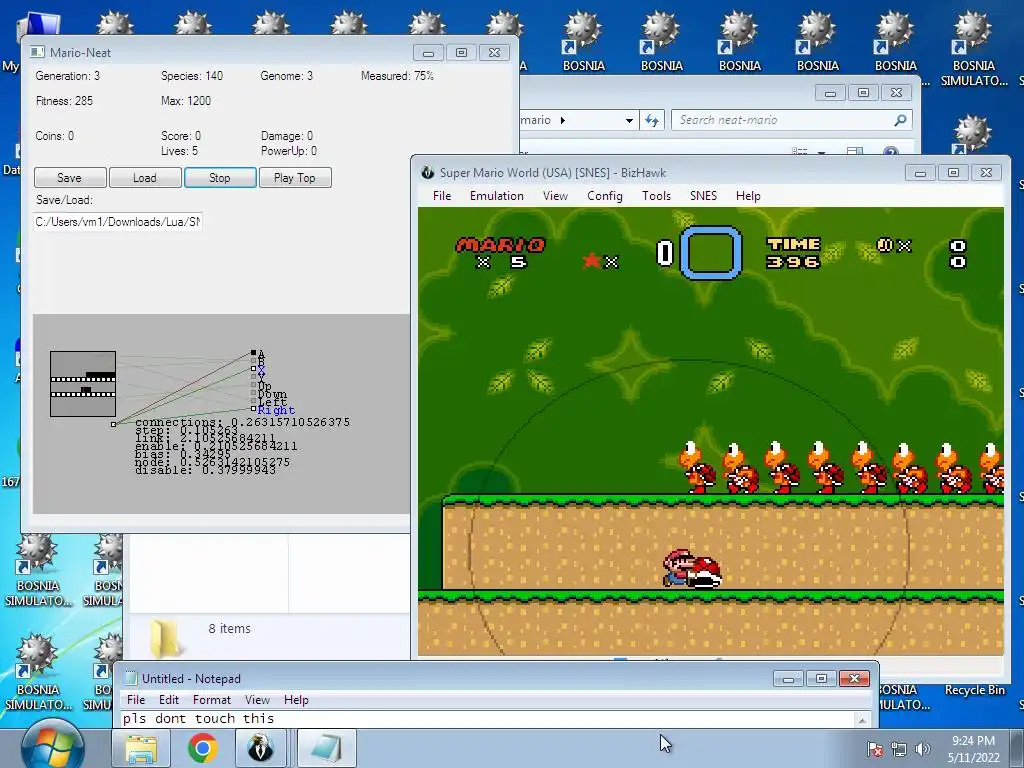The width and height of the screenshot is (1024, 768).
Task: Click the Windows Explorer taskbar icon
Action: click(141, 748)
